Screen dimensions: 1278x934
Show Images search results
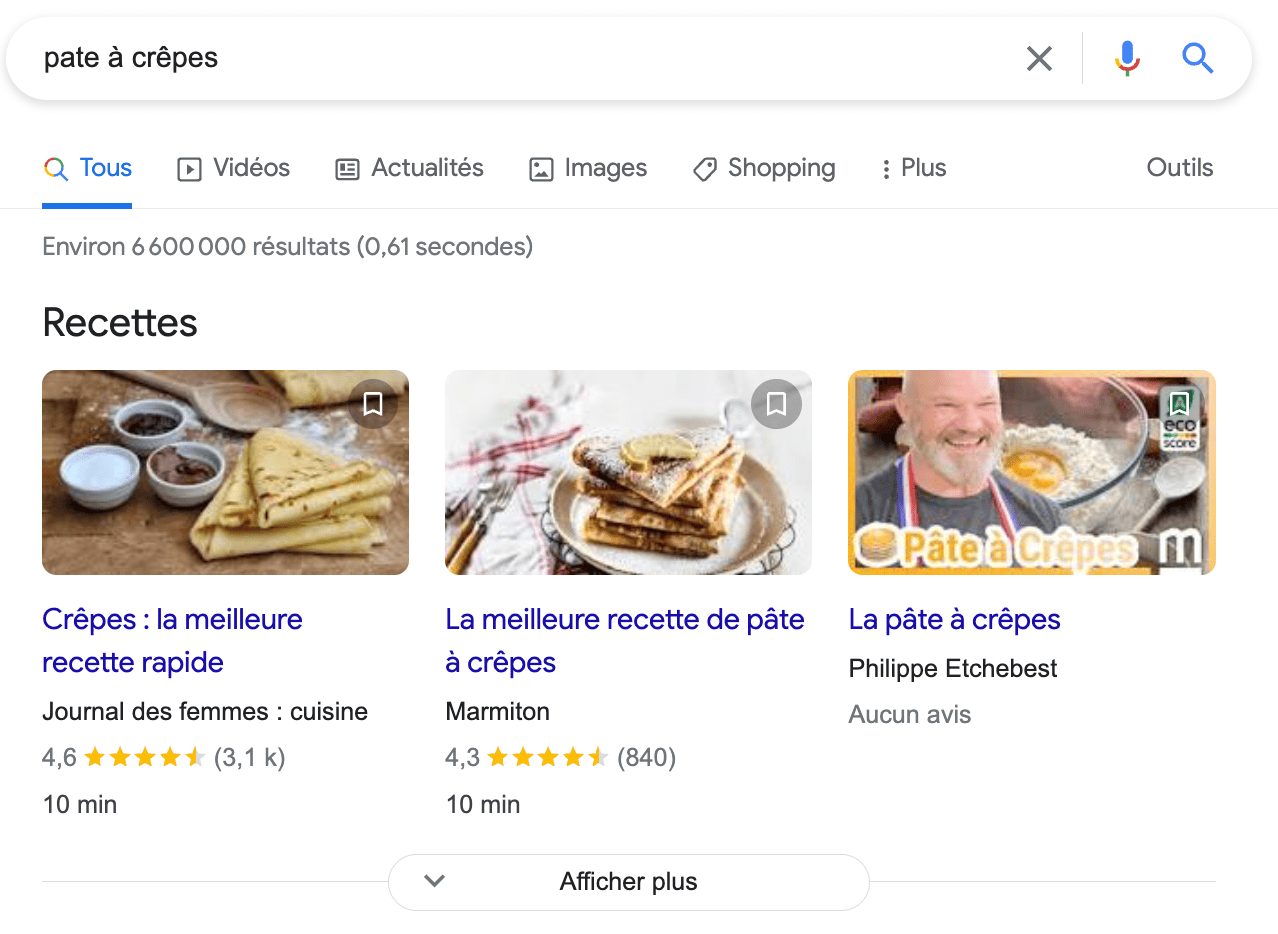(x=588, y=168)
